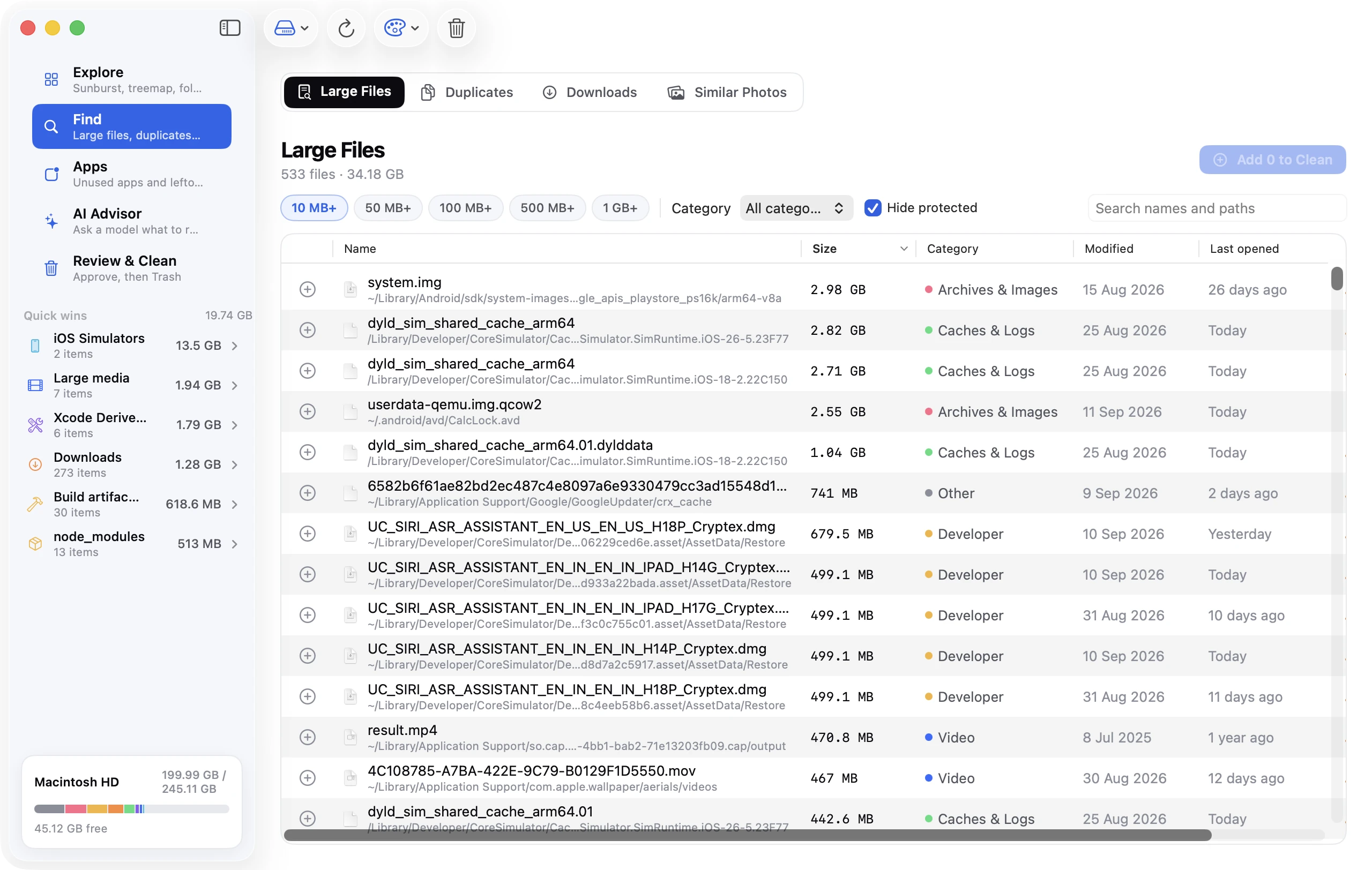The width and height of the screenshot is (1372, 870).
Task: Switch to the Similar Photos tab
Action: [728, 92]
